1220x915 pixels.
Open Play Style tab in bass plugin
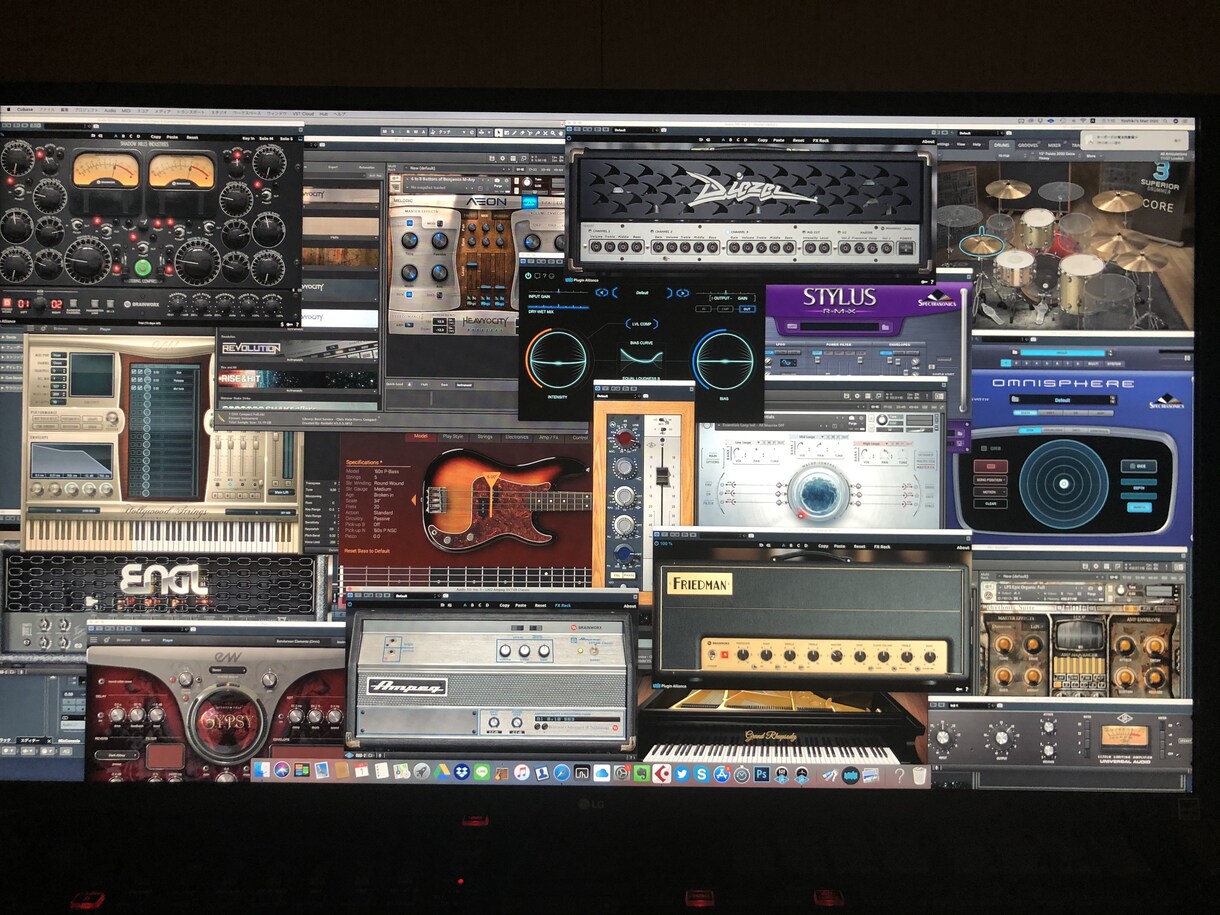(453, 436)
